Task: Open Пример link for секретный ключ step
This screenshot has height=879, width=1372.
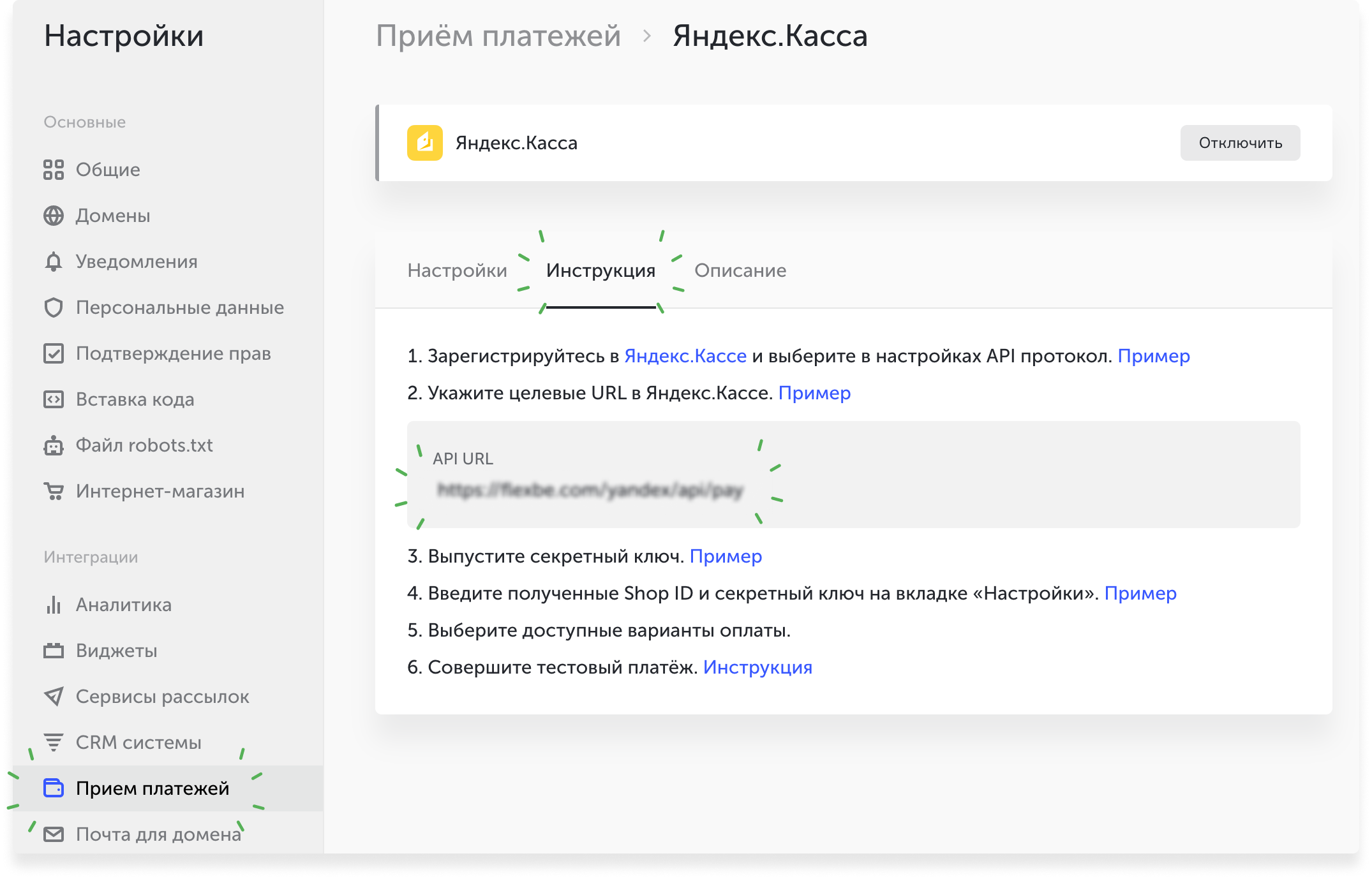Action: click(726, 556)
